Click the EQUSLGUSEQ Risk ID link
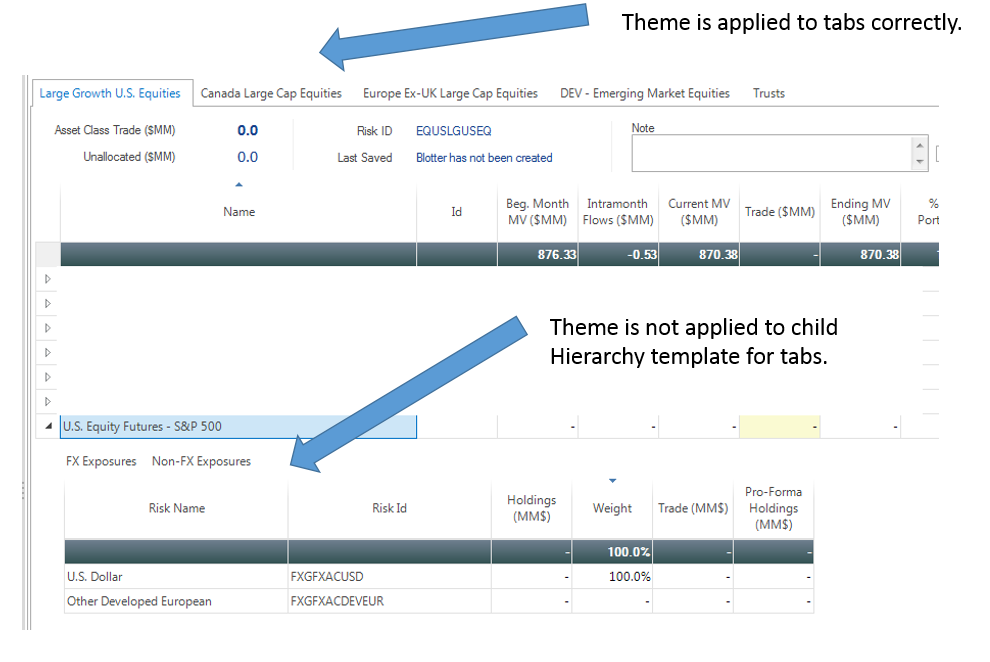This screenshot has width=990, height=662. (x=453, y=131)
